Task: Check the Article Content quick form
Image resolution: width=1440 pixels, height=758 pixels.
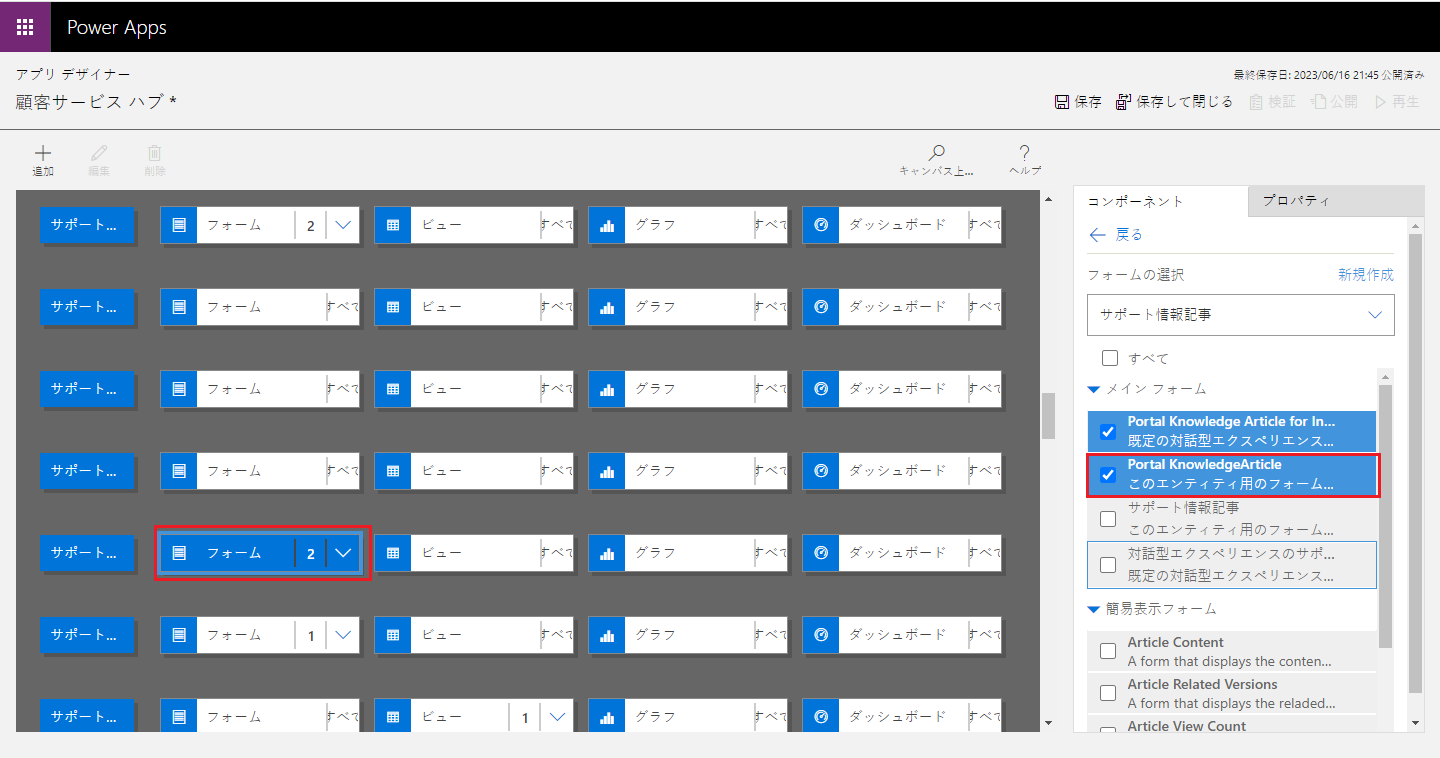Action: click(1108, 651)
